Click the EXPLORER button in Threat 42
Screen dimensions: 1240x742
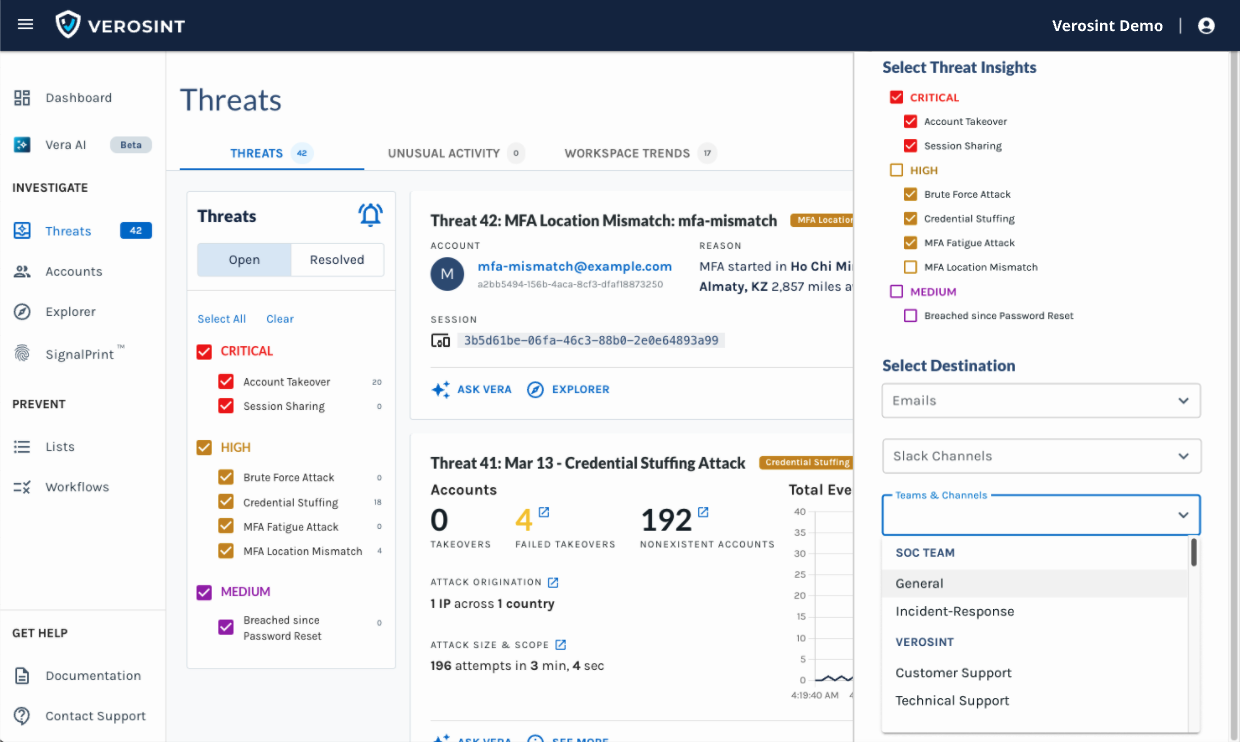tap(568, 390)
